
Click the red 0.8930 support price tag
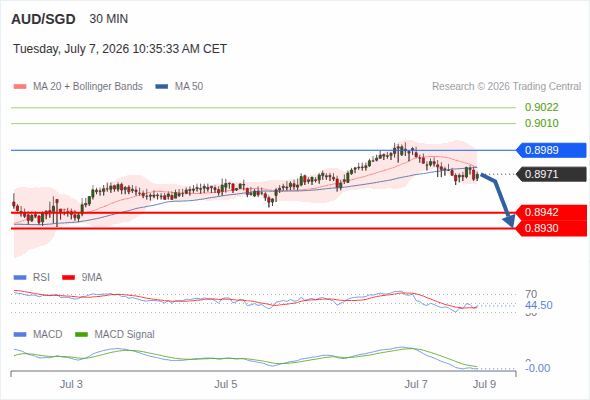coord(551,228)
